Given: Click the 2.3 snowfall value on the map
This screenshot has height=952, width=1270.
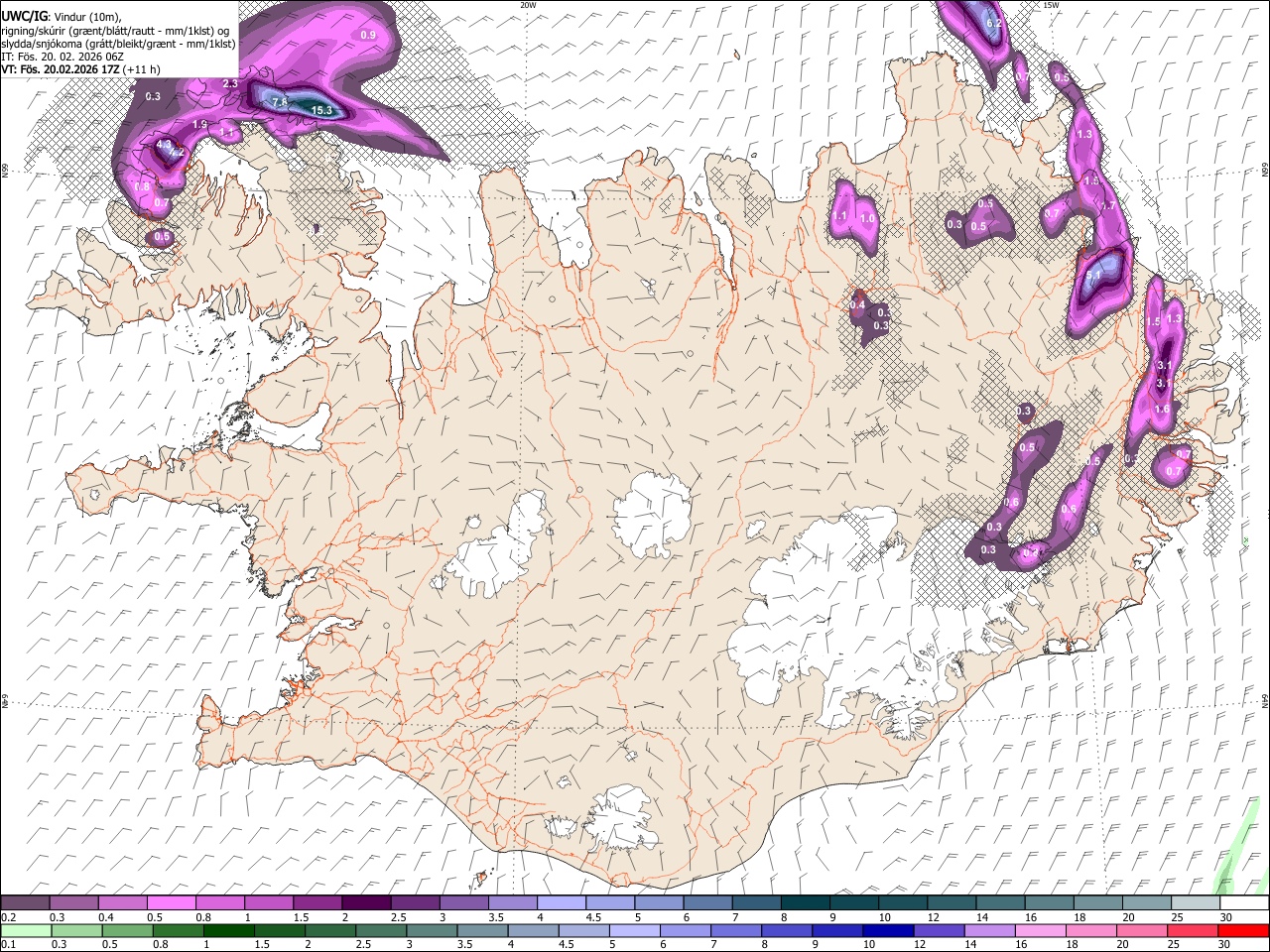Looking at the screenshot, I should pyautogui.click(x=230, y=83).
